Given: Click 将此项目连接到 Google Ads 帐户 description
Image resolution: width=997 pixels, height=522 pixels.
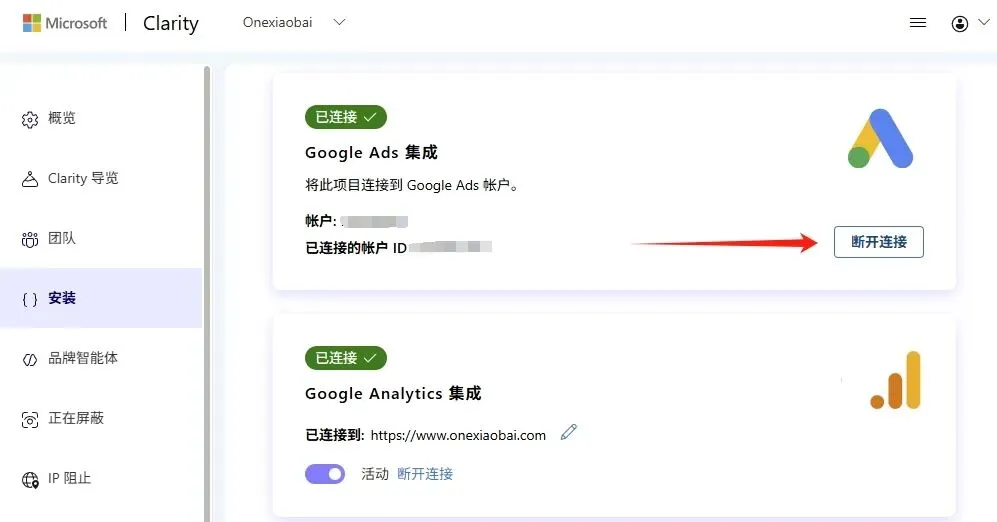Looking at the screenshot, I should pos(412,185).
